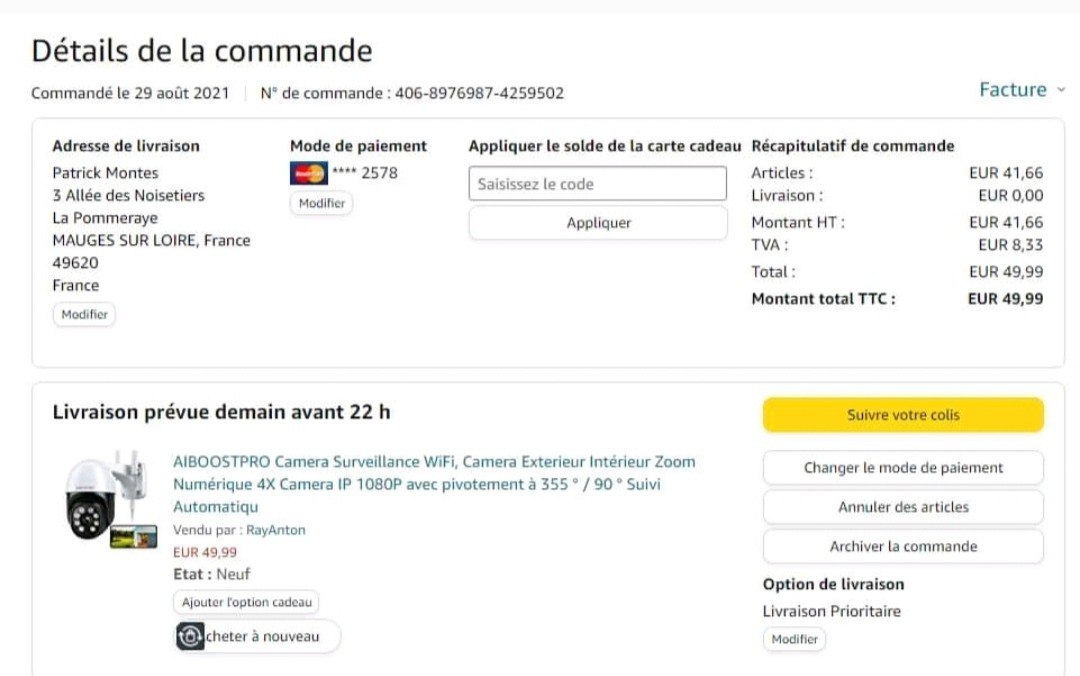The image size is (1080, 676).
Task: Archive order with Archiver la commande
Action: pyautogui.click(x=902, y=546)
